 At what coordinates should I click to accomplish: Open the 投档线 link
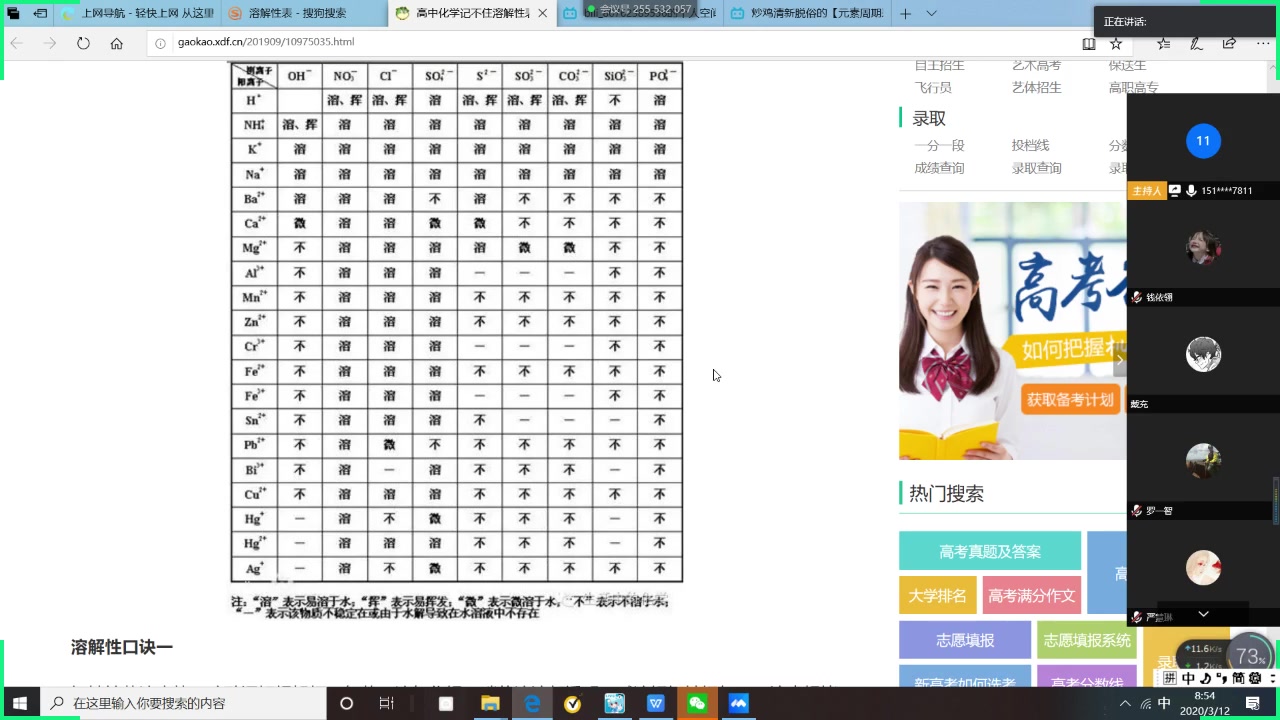[x=1030, y=146]
